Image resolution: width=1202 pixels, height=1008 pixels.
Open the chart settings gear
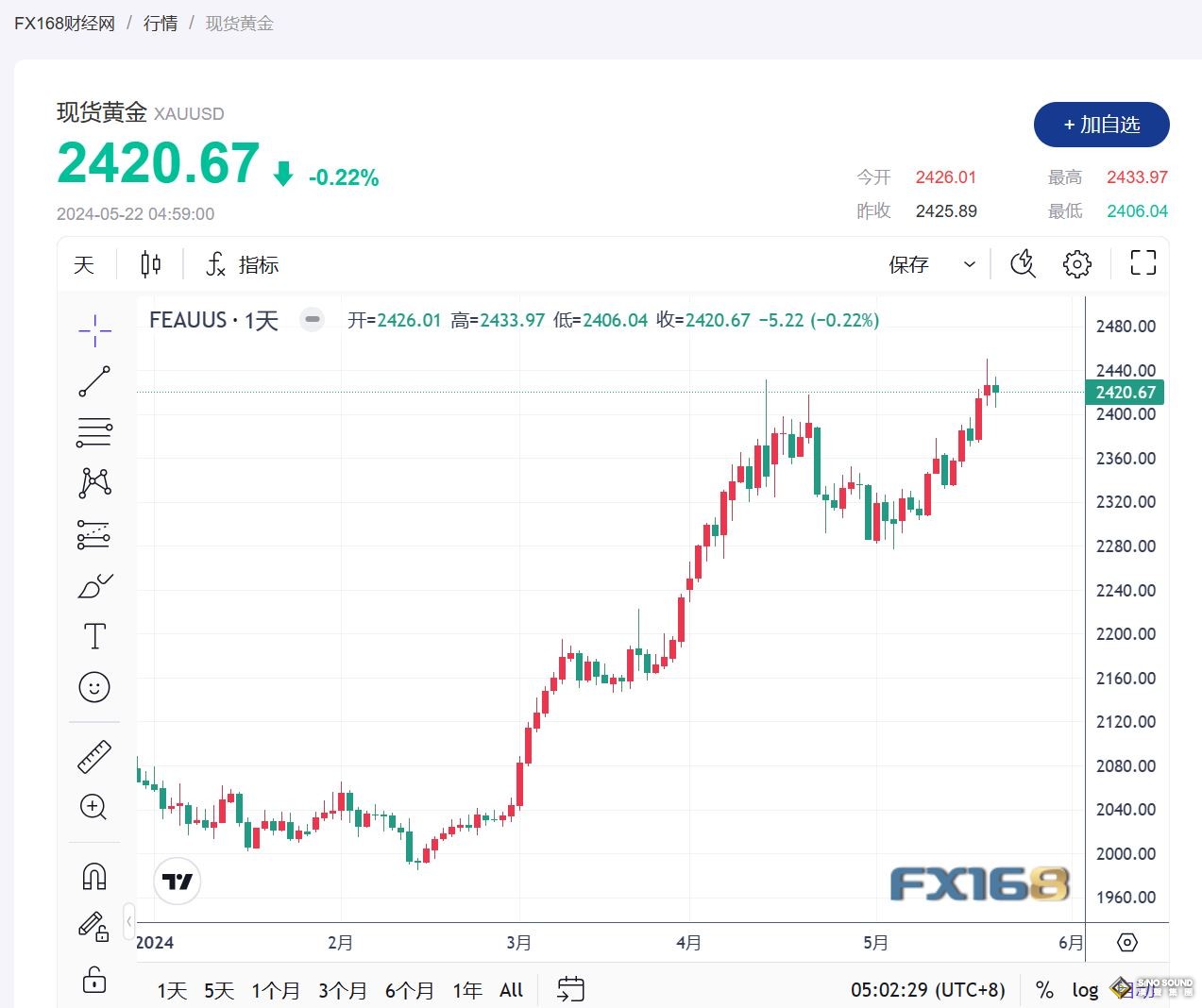click(x=1076, y=264)
